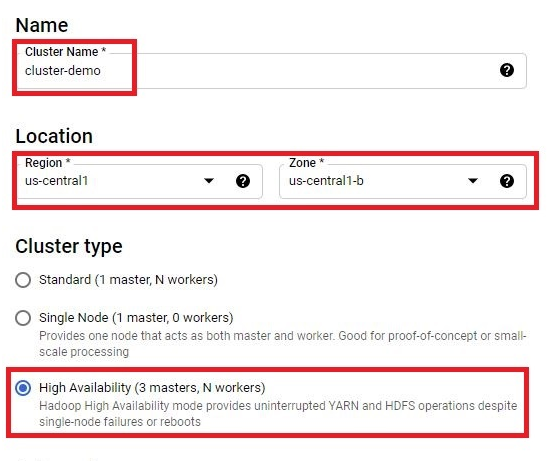Click the Zone field help icon
This screenshot has height=463, width=550.
(507, 181)
